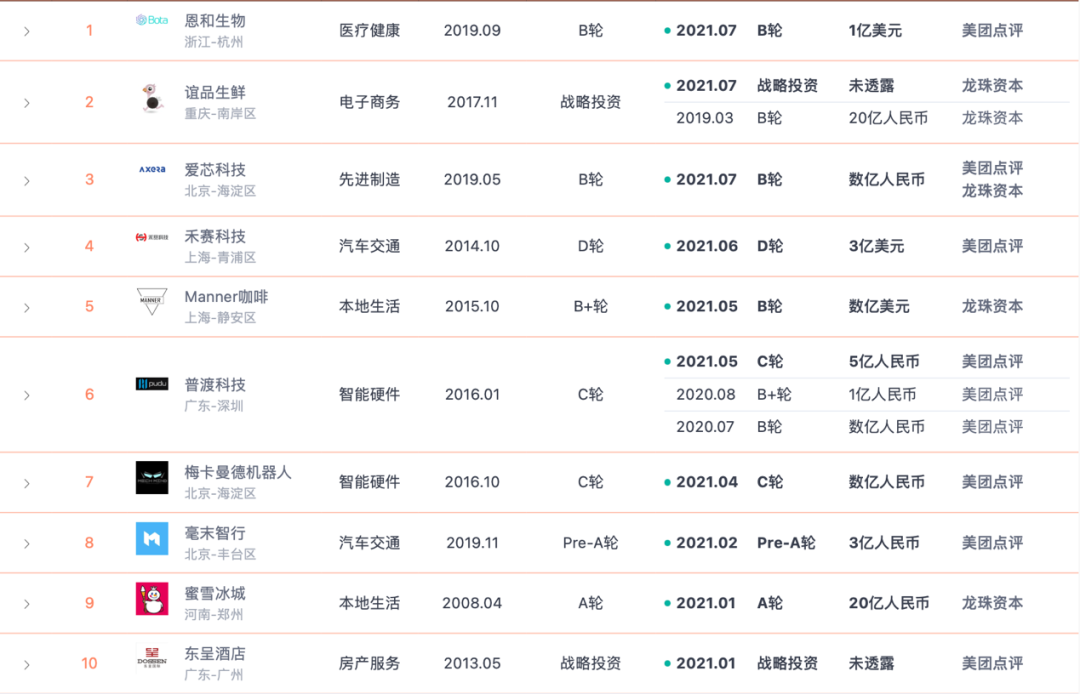Click investor 龙珠资本 in 蜜雪冰城 row
This screenshot has width=1080, height=694.
[x=993, y=603]
